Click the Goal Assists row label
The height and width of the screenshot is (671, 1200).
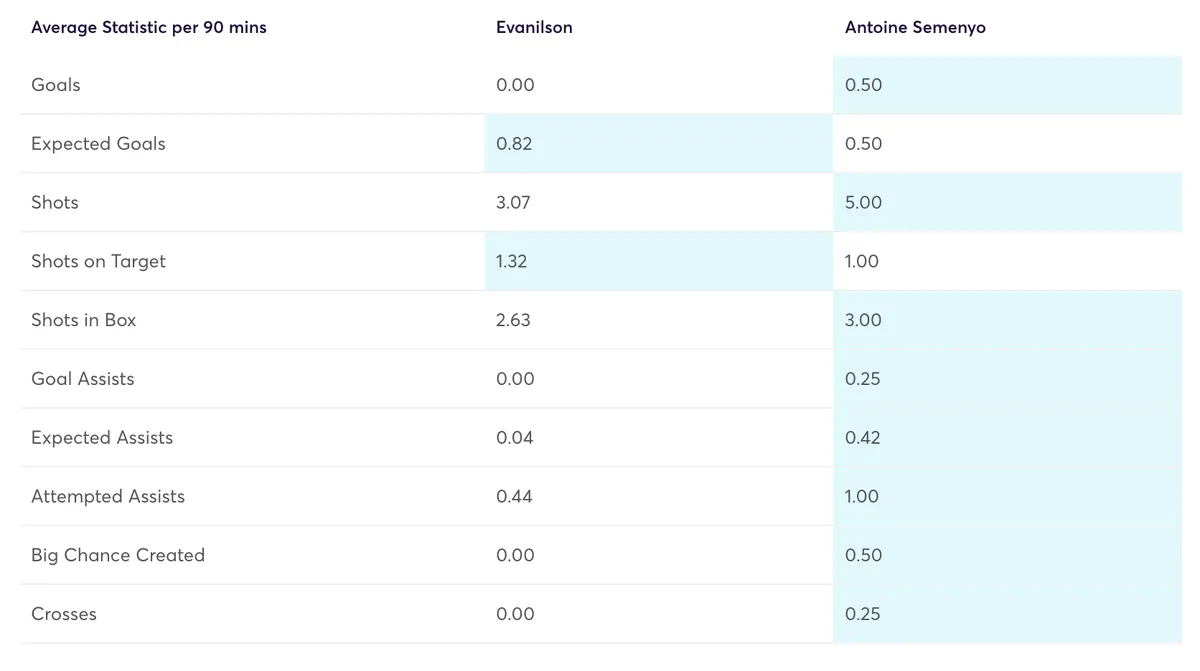click(x=83, y=379)
